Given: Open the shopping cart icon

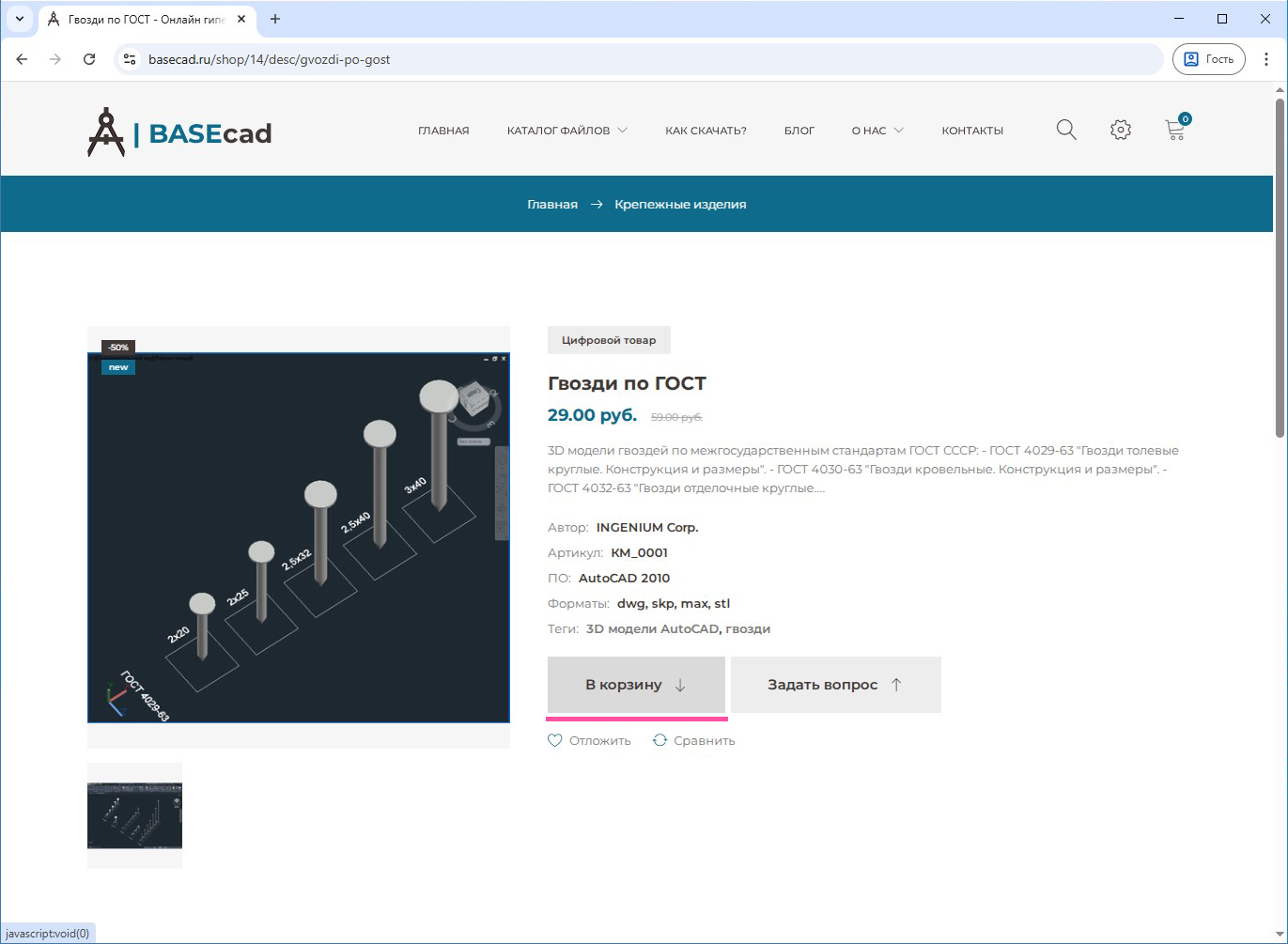Looking at the screenshot, I should tap(1174, 130).
